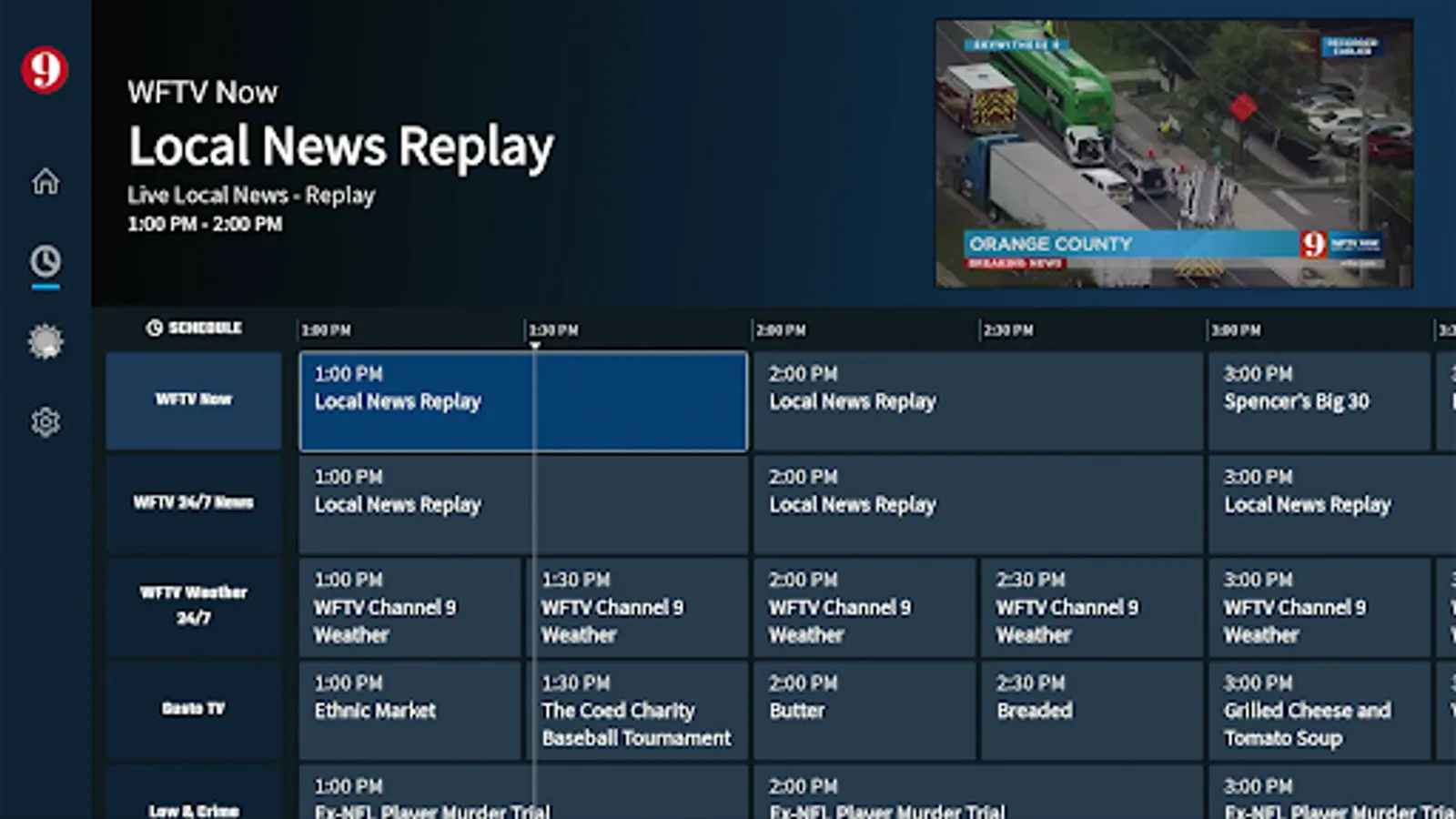Open Spencer's Big 30 at 3:00 PM
The width and height of the screenshot is (1456, 819).
(1319, 401)
